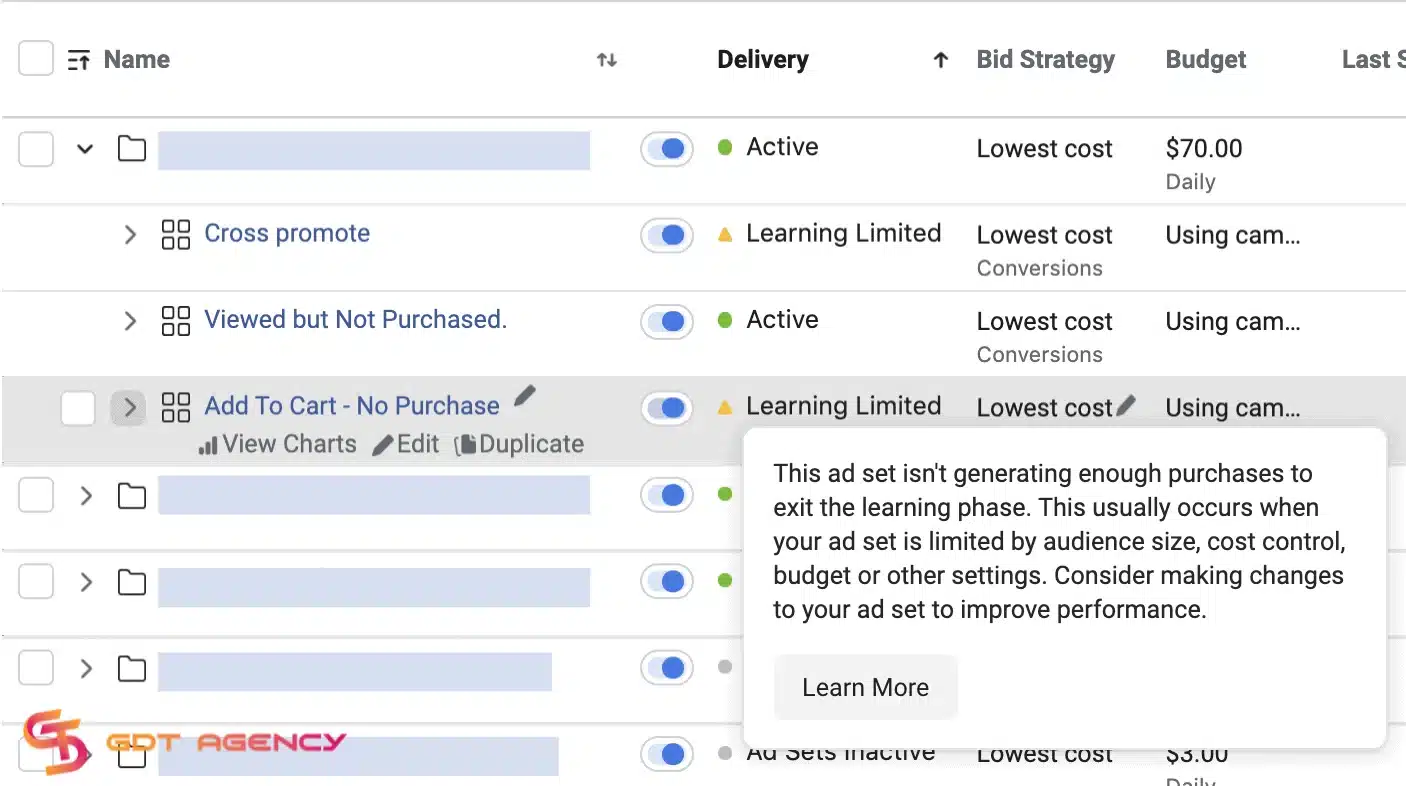Click the sort arrow next to the Delivery header
1406x786 pixels.
(x=940, y=59)
